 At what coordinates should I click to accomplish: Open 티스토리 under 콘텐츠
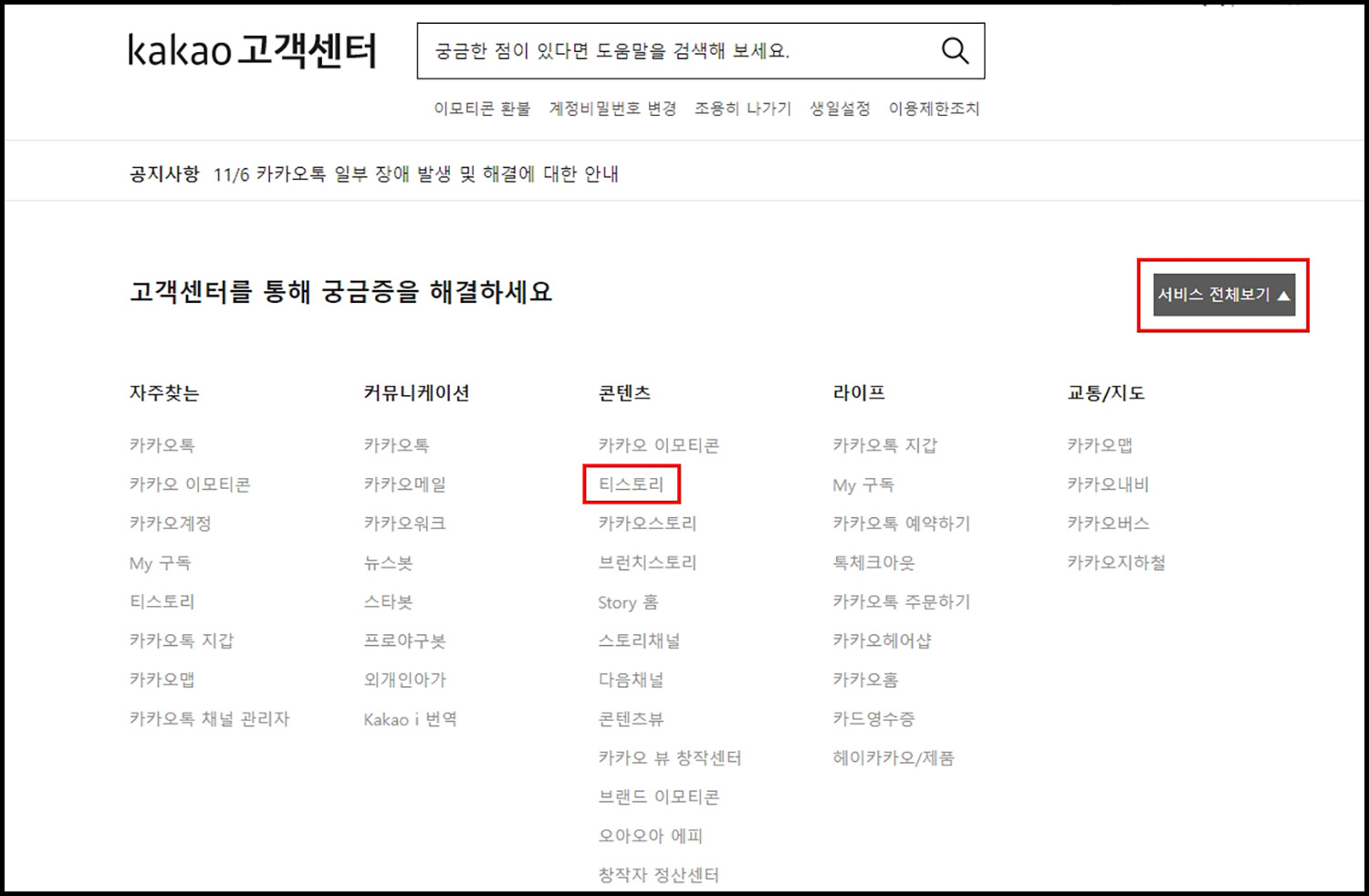632,484
